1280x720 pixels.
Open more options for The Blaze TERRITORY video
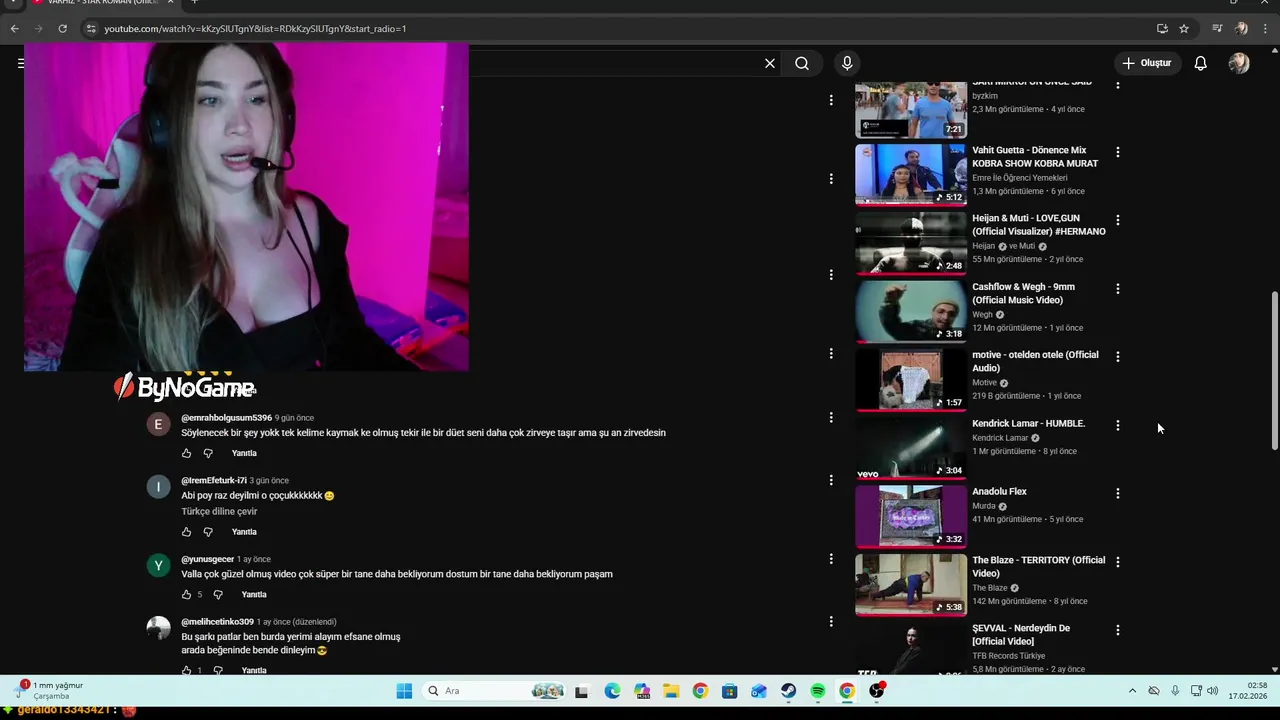pos(1118,562)
